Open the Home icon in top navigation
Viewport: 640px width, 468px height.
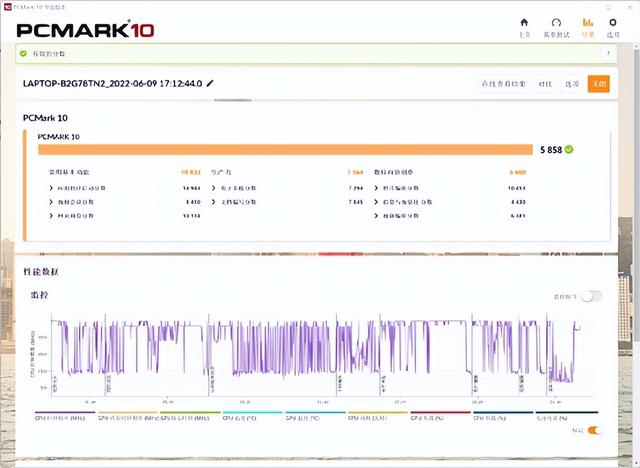[x=524, y=22]
